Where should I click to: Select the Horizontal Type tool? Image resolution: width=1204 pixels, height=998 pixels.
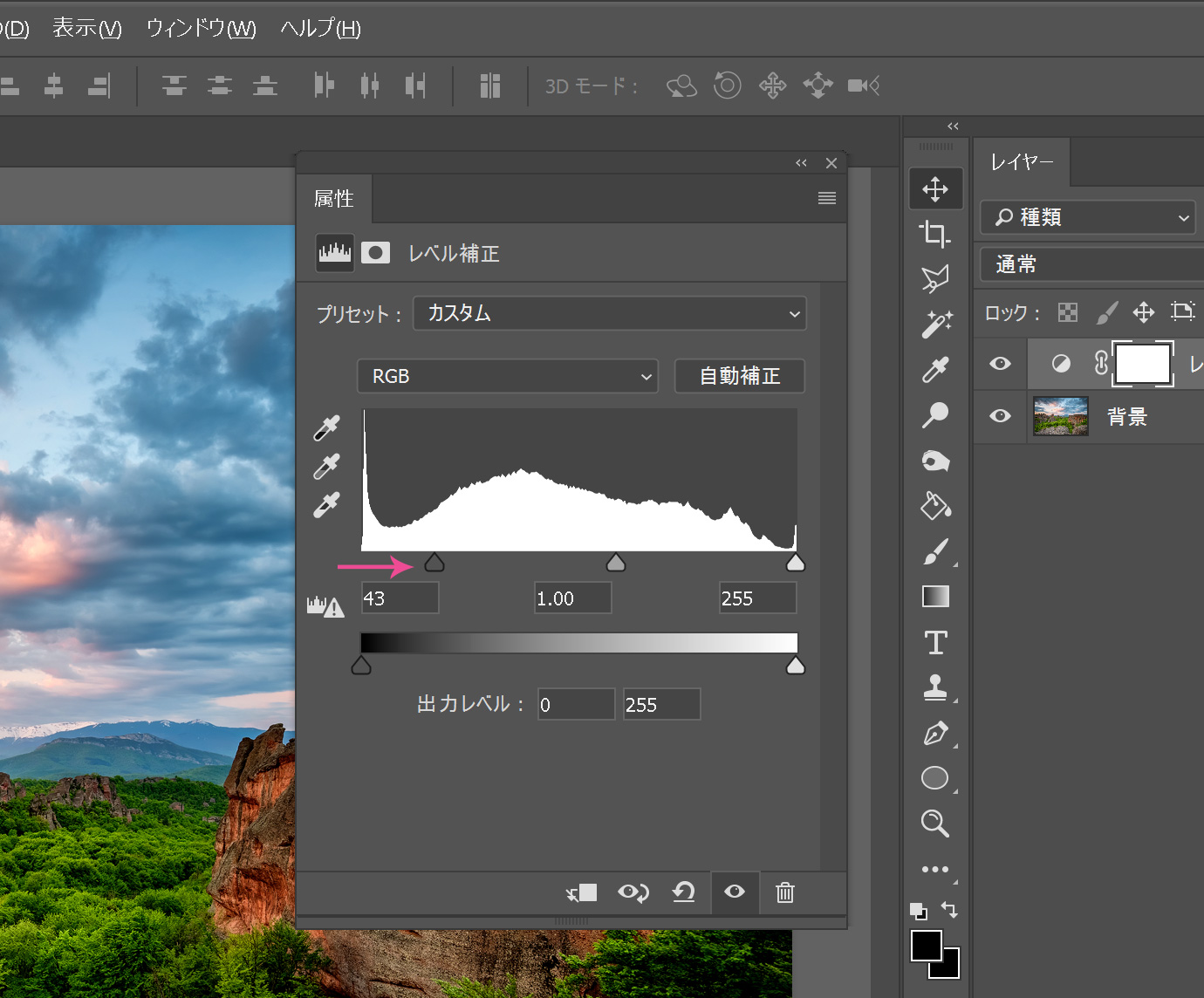tap(935, 642)
